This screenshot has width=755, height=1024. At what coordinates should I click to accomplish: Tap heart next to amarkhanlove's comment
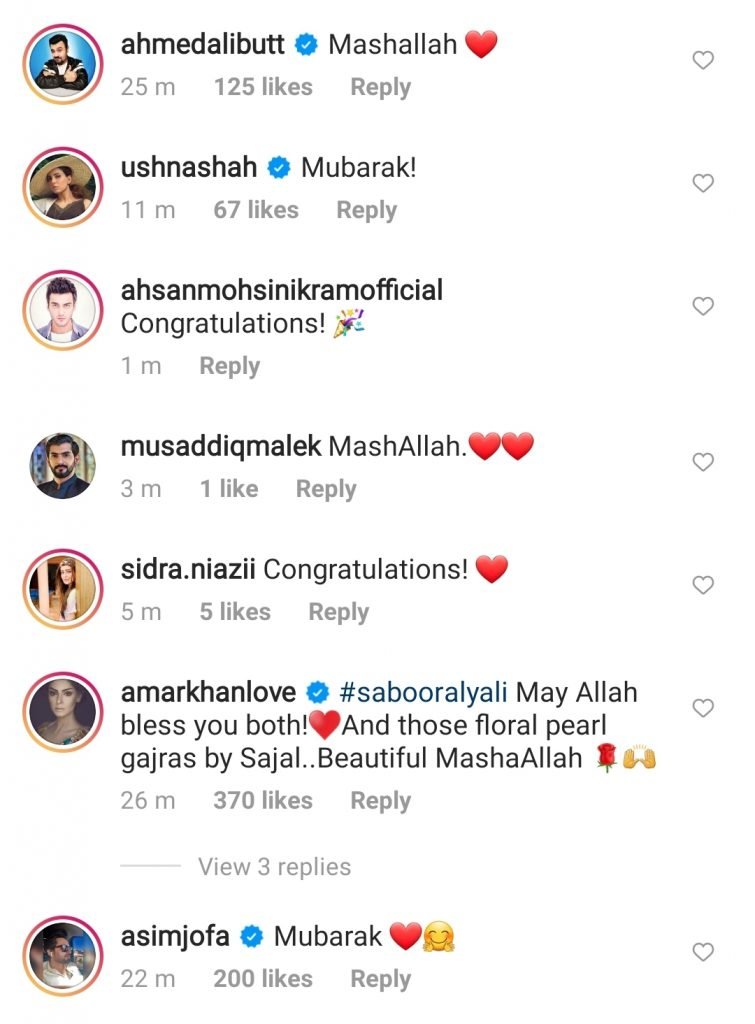point(703,708)
